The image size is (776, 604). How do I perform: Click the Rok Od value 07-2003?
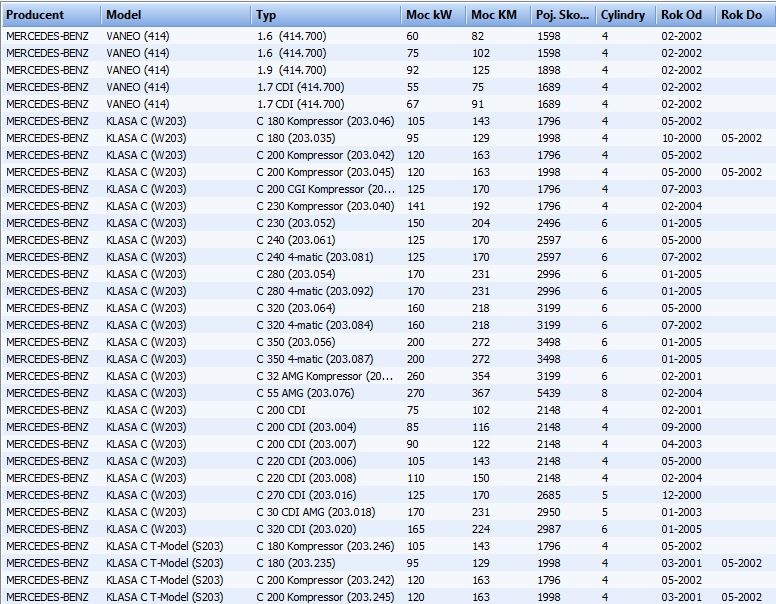coord(681,189)
